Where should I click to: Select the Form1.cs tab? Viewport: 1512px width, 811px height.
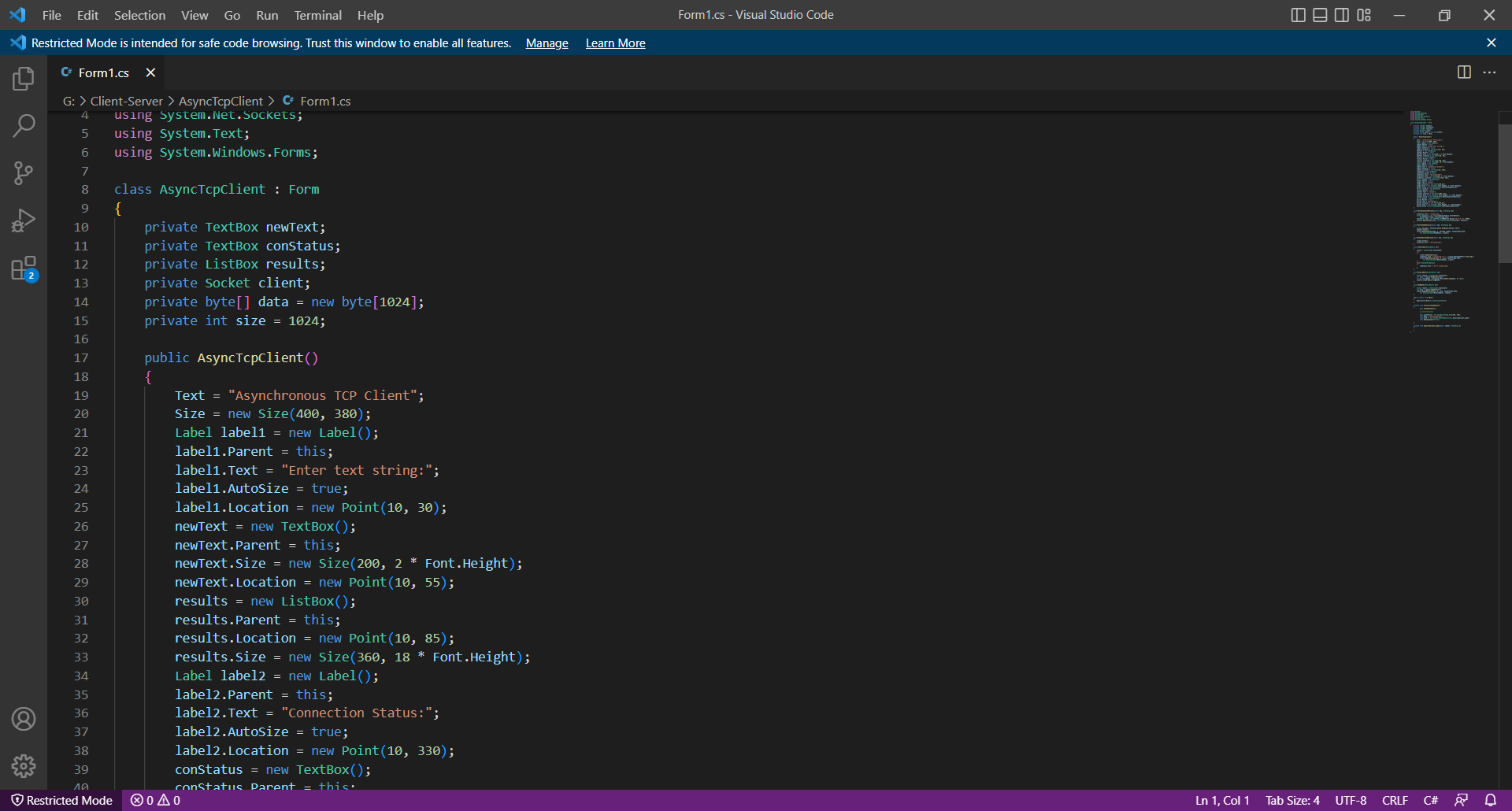[x=104, y=72]
